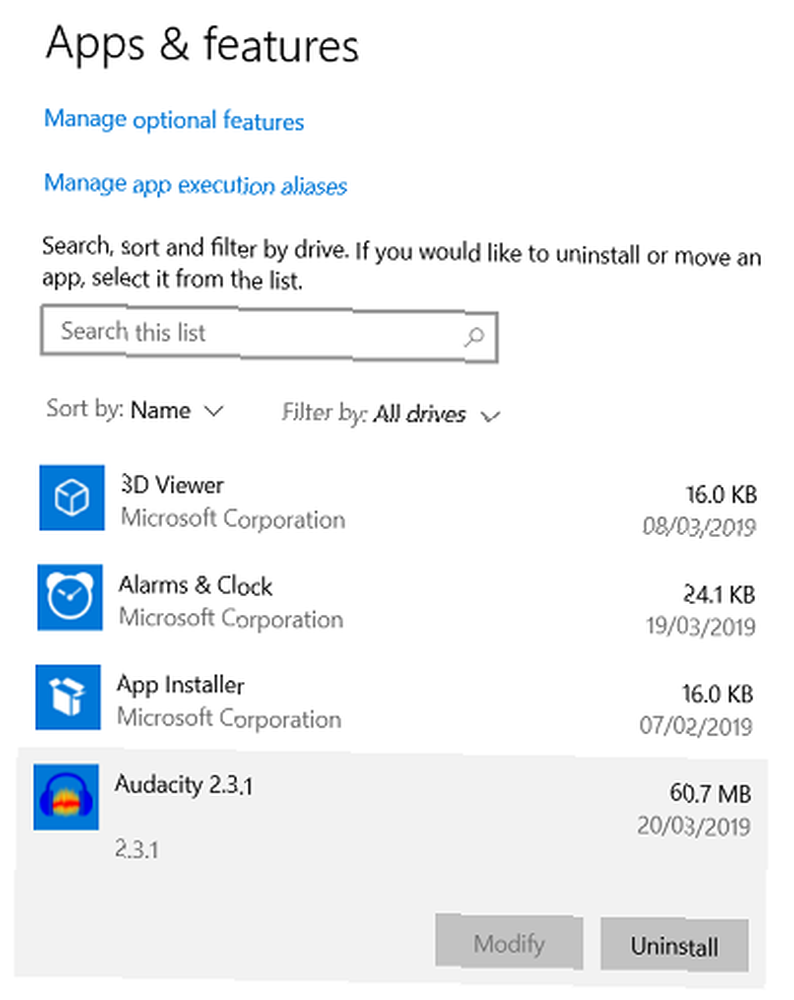Click 16.0 KB size of App Installer

[717, 694]
